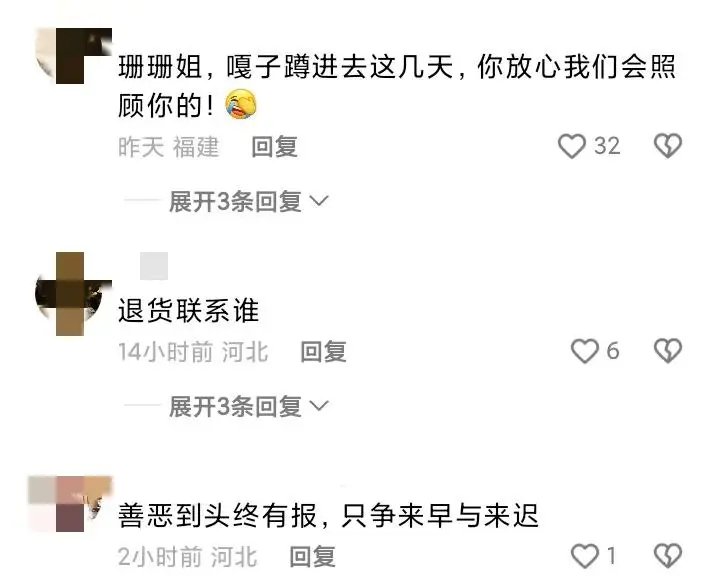The image size is (720, 582).
Task: Expand 3 replies under the Fujian comment
Action: point(235,201)
